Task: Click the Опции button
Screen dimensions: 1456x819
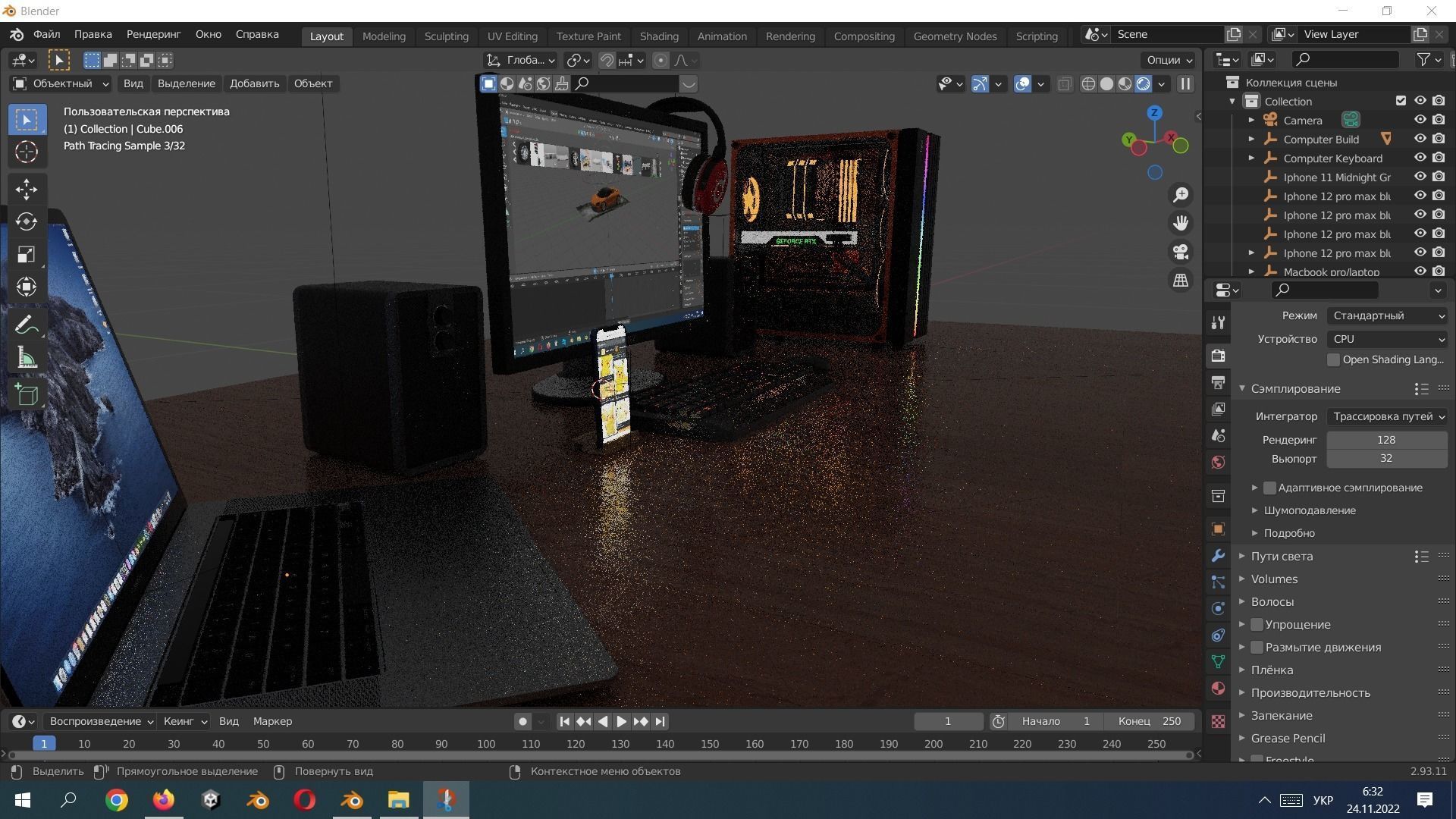Action: click(x=1169, y=60)
